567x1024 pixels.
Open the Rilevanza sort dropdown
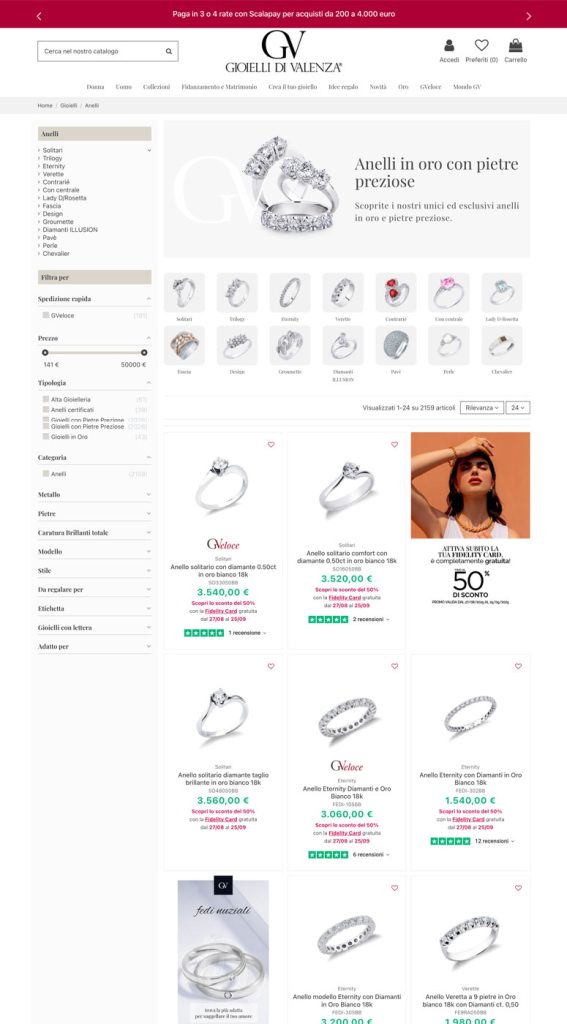481,408
